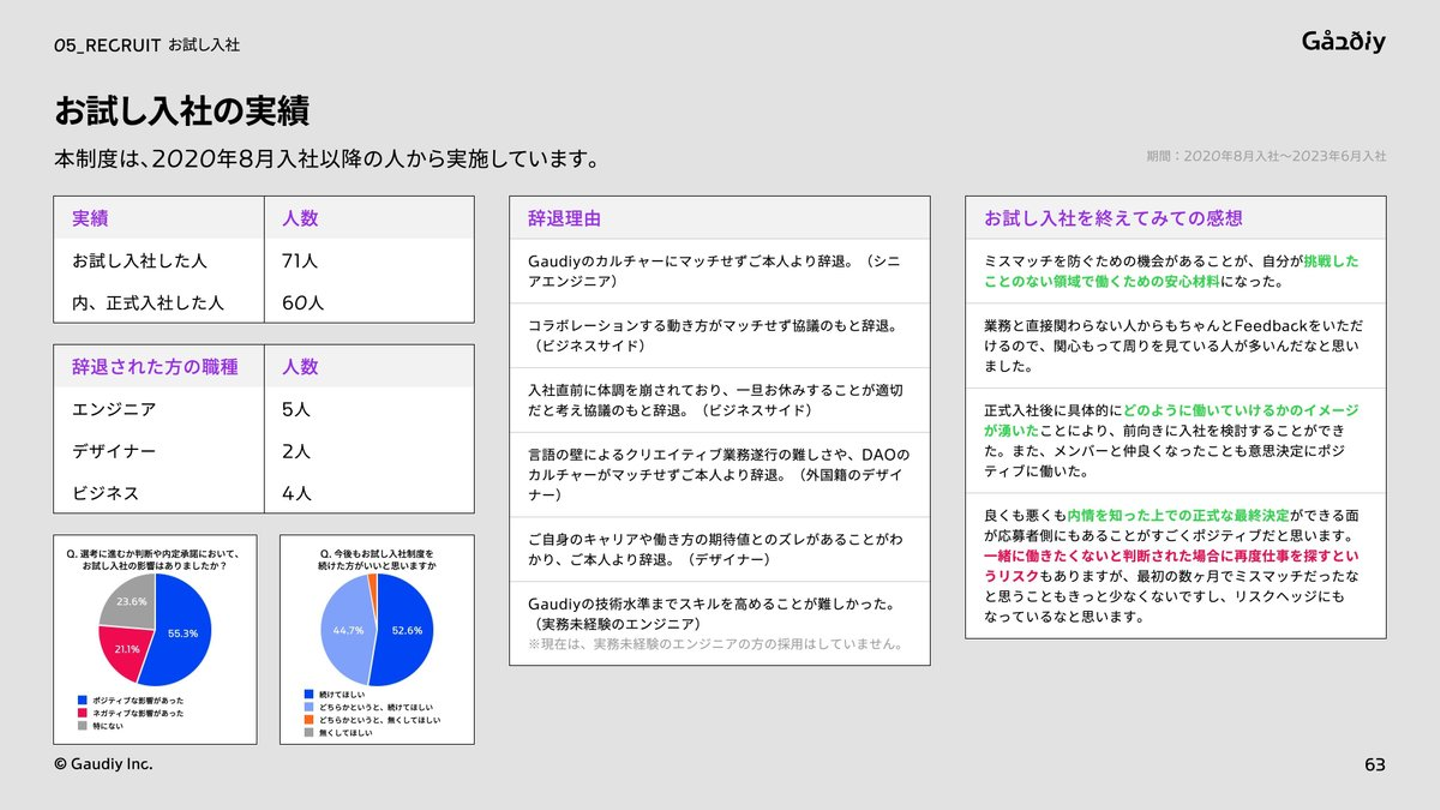Viewport: 1440px width, 810px height.
Task: Click the gray legend square for 無くしてほしい
Action: (x=309, y=732)
